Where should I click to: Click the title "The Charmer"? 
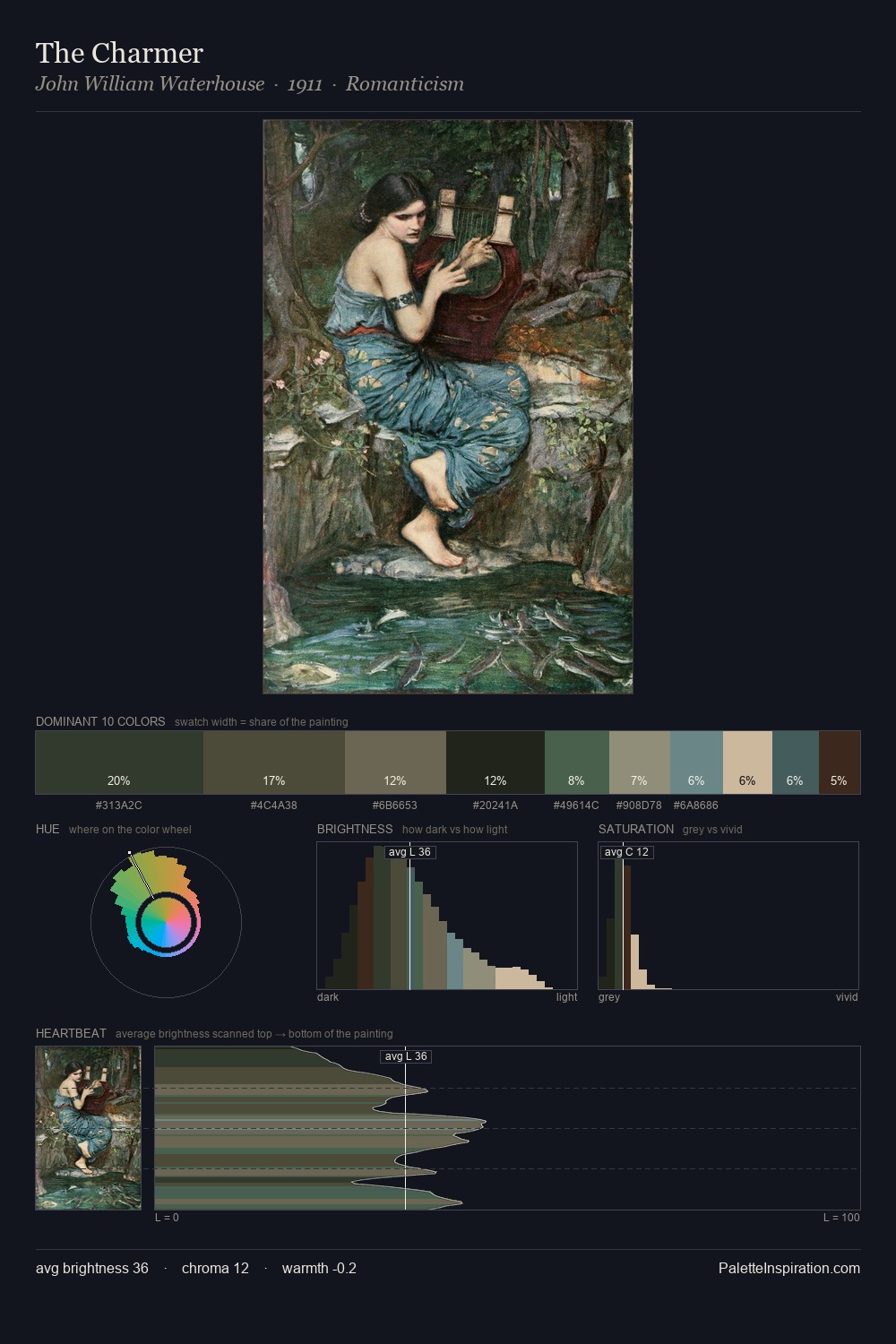[119, 53]
